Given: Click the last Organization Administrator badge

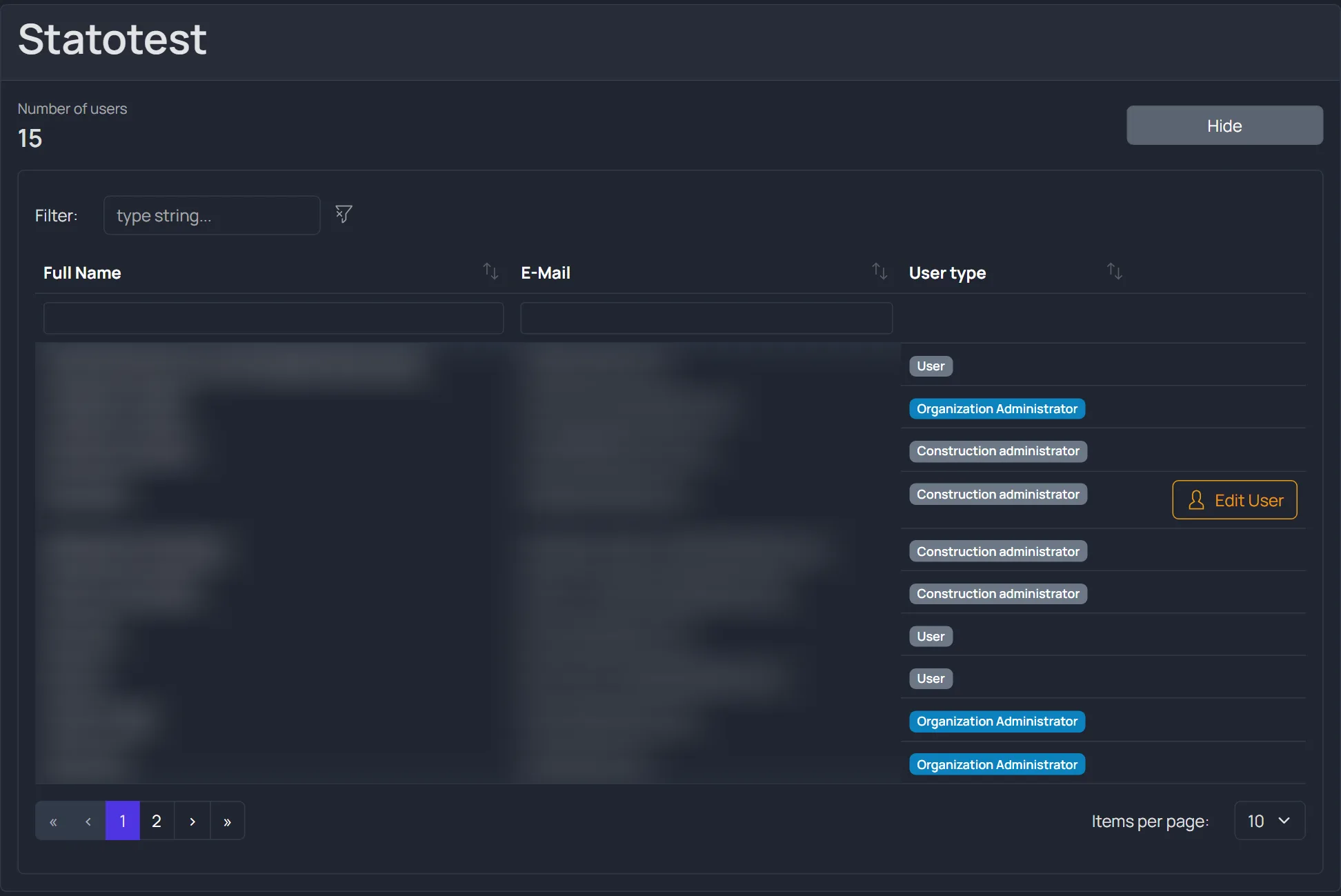Looking at the screenshot, I should point(997,765).
